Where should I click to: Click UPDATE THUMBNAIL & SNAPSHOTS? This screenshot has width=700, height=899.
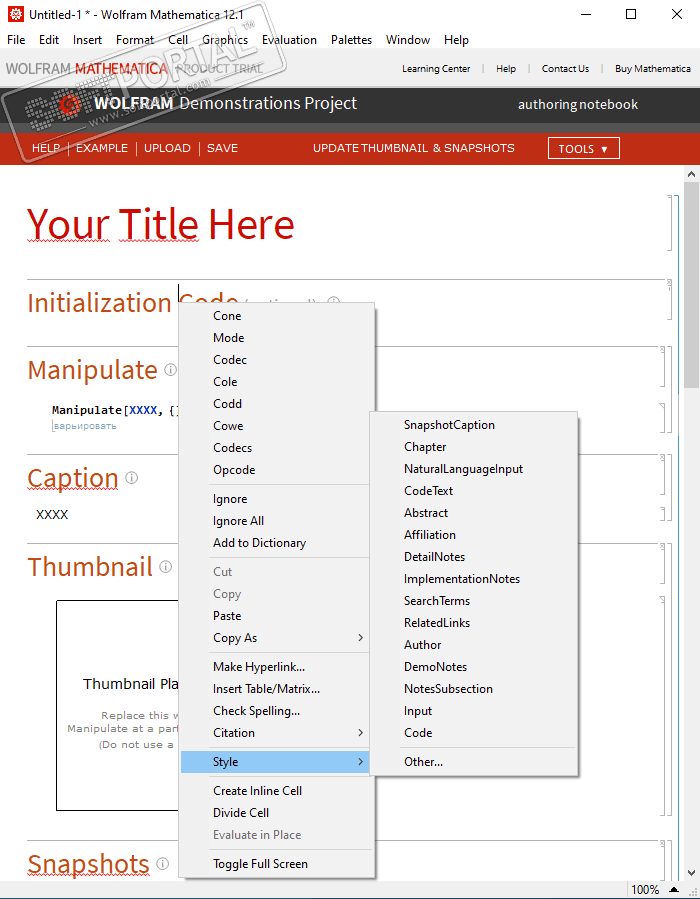click(413, 148)
